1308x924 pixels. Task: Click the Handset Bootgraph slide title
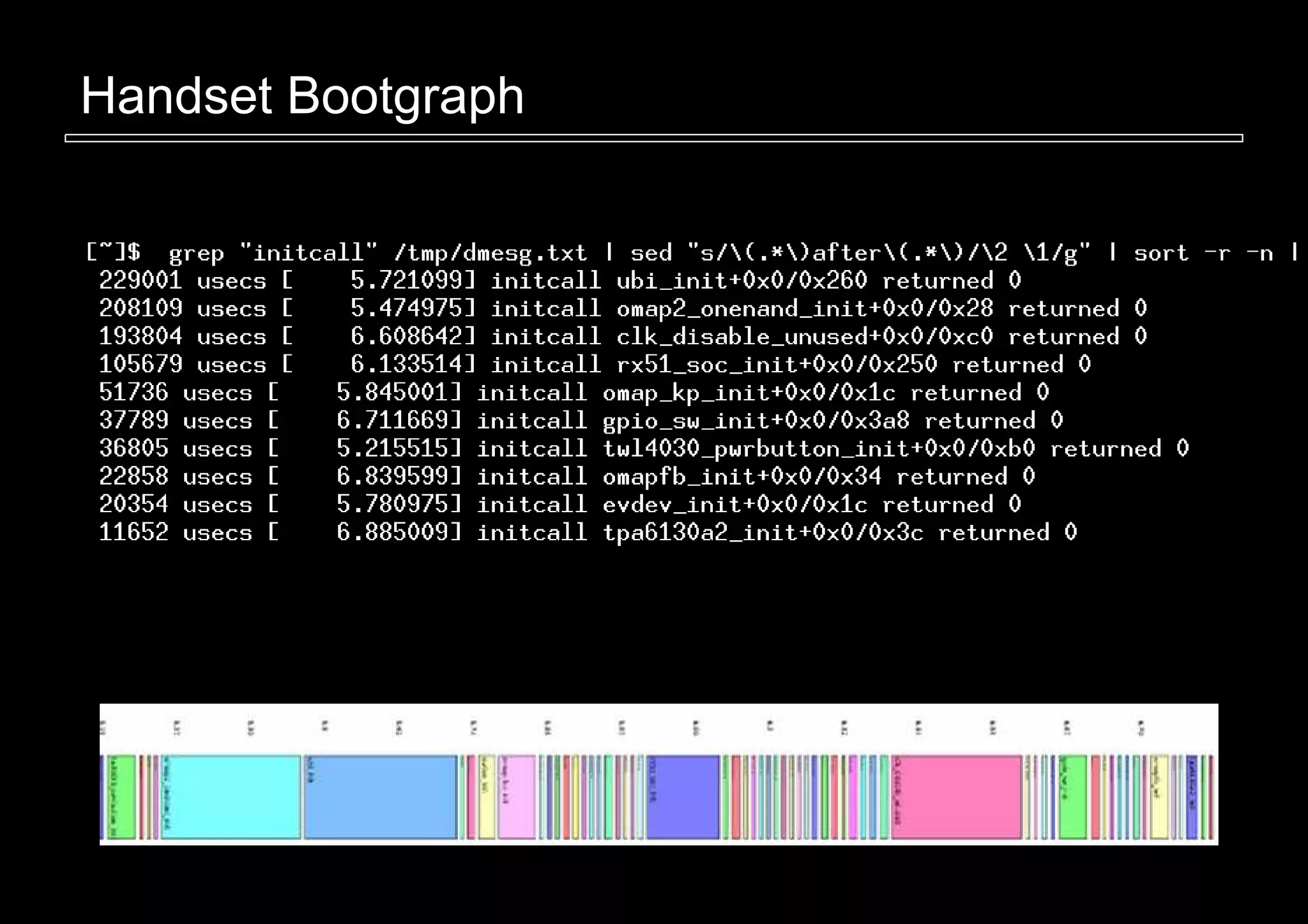pyautogui.click(x=302, y=97)
